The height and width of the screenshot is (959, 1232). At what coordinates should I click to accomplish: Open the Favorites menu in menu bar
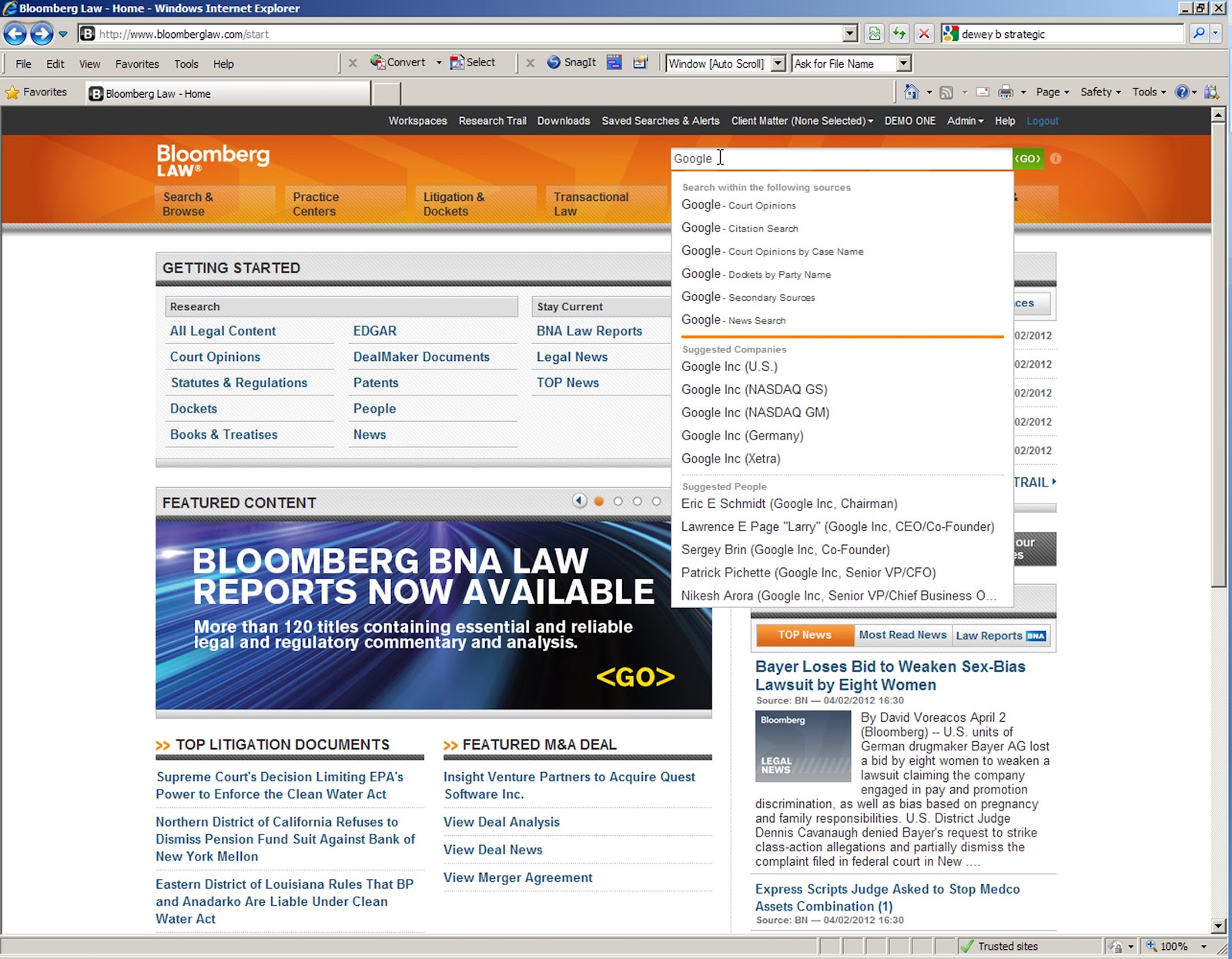pos(137,64)
